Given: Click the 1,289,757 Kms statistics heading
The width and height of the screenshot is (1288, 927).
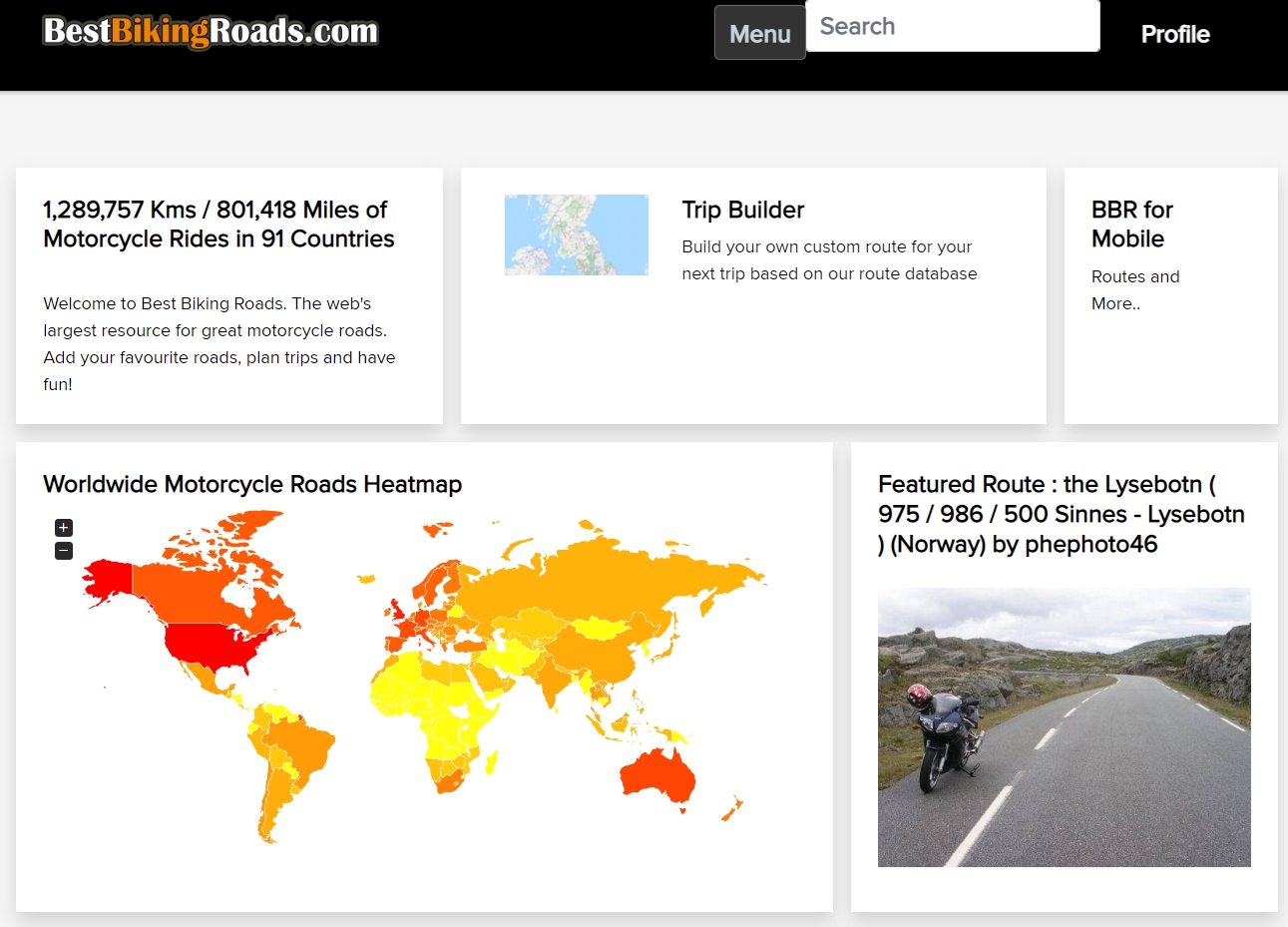Looking at the screenshot, I should pos(218,225).
